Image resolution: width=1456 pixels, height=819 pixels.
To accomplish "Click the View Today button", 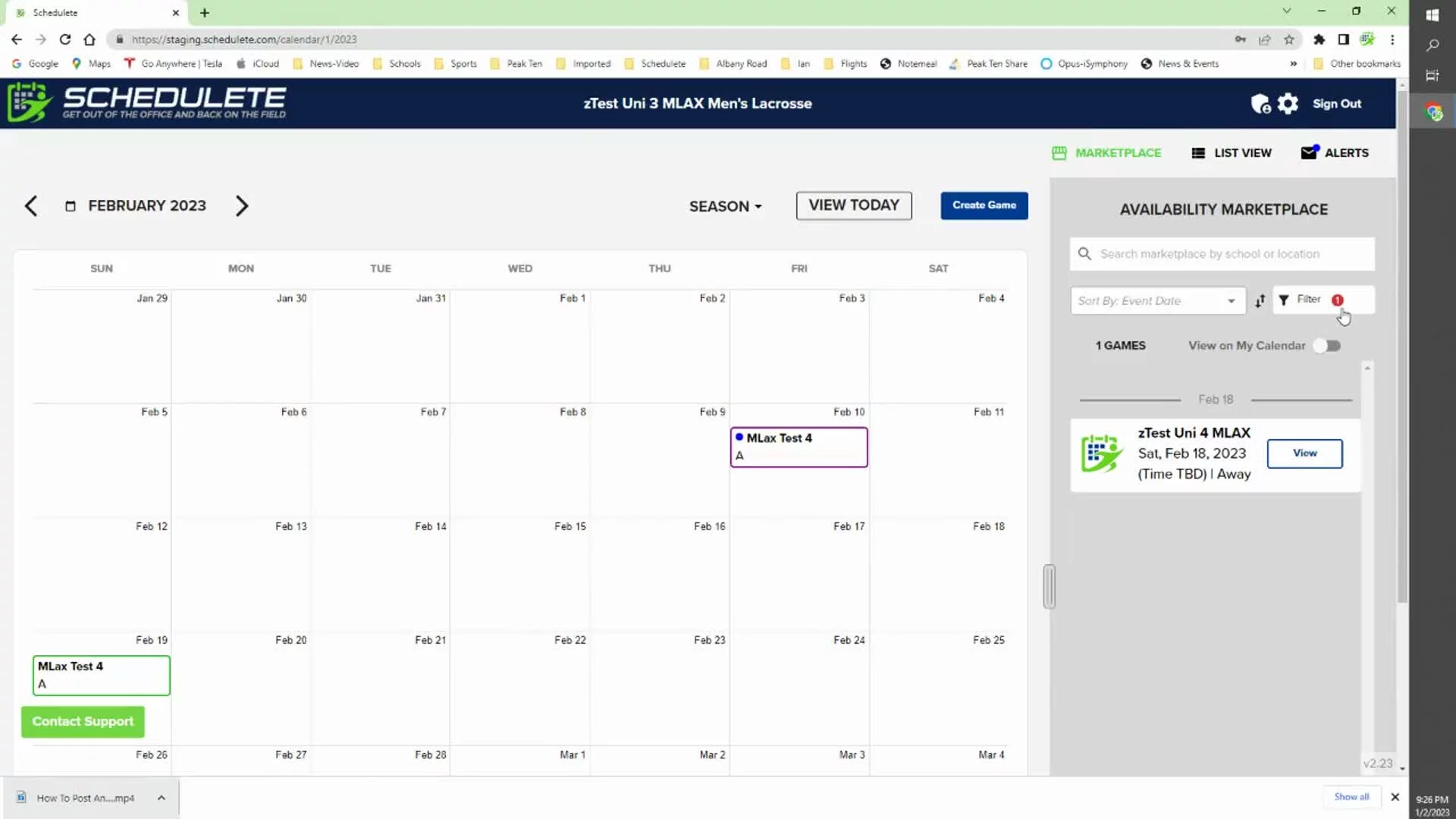I will 854,206.
